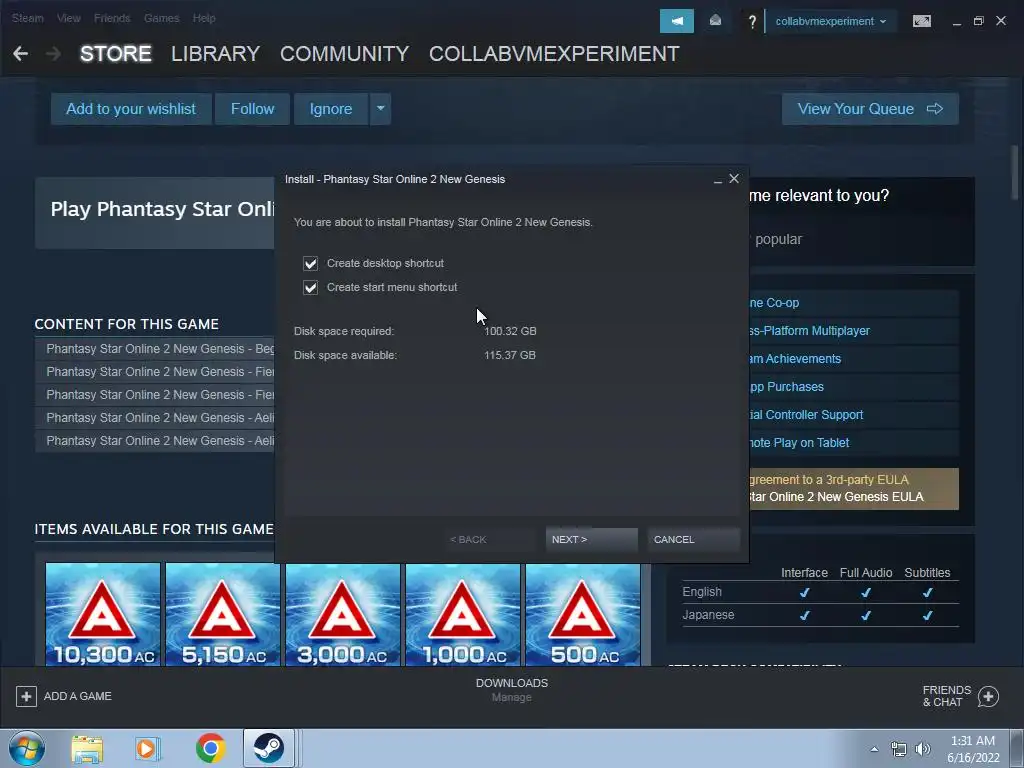Open the Friends menu
This screenshot has width=1024, height=768.
112,18
